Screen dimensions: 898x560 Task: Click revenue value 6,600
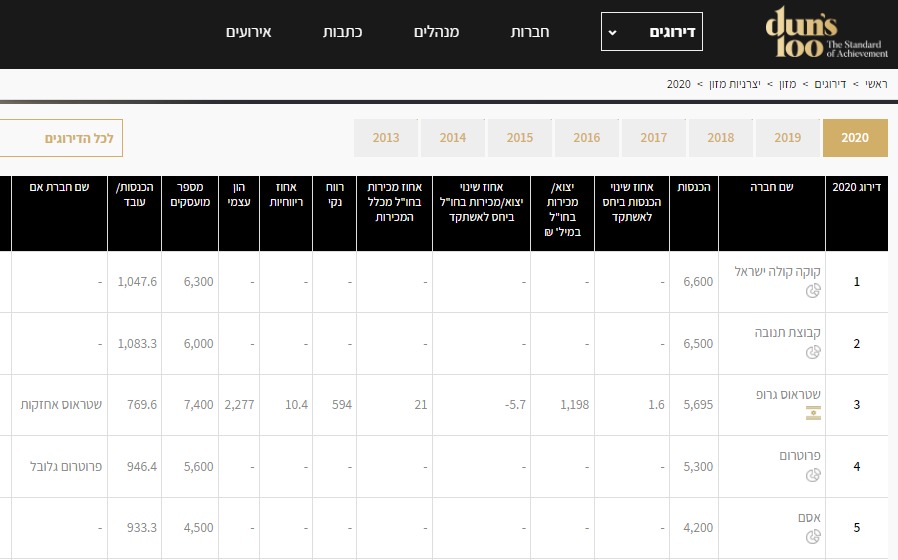coord(698,282)
